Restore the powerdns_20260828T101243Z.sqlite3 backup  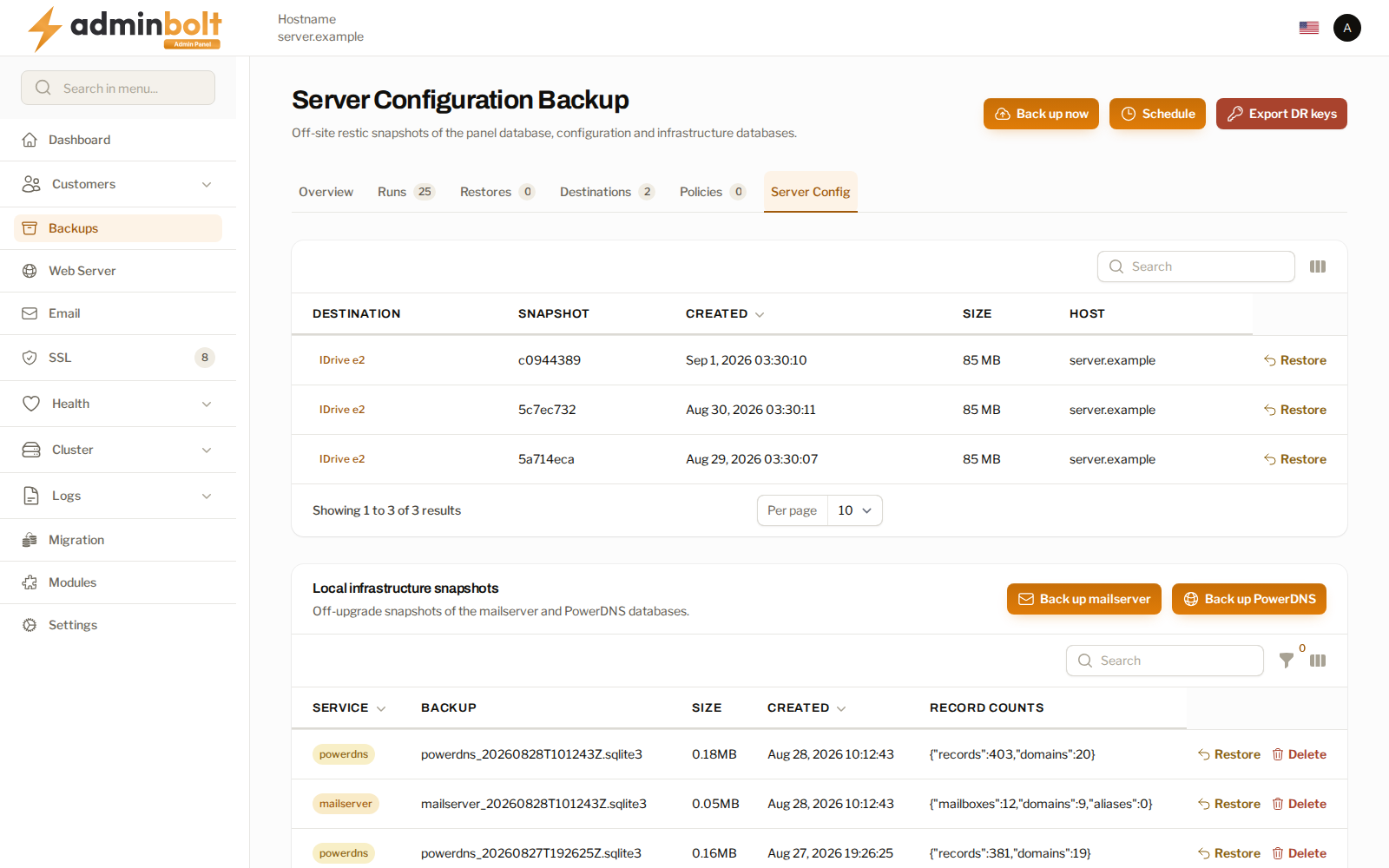coord(1229,754)
